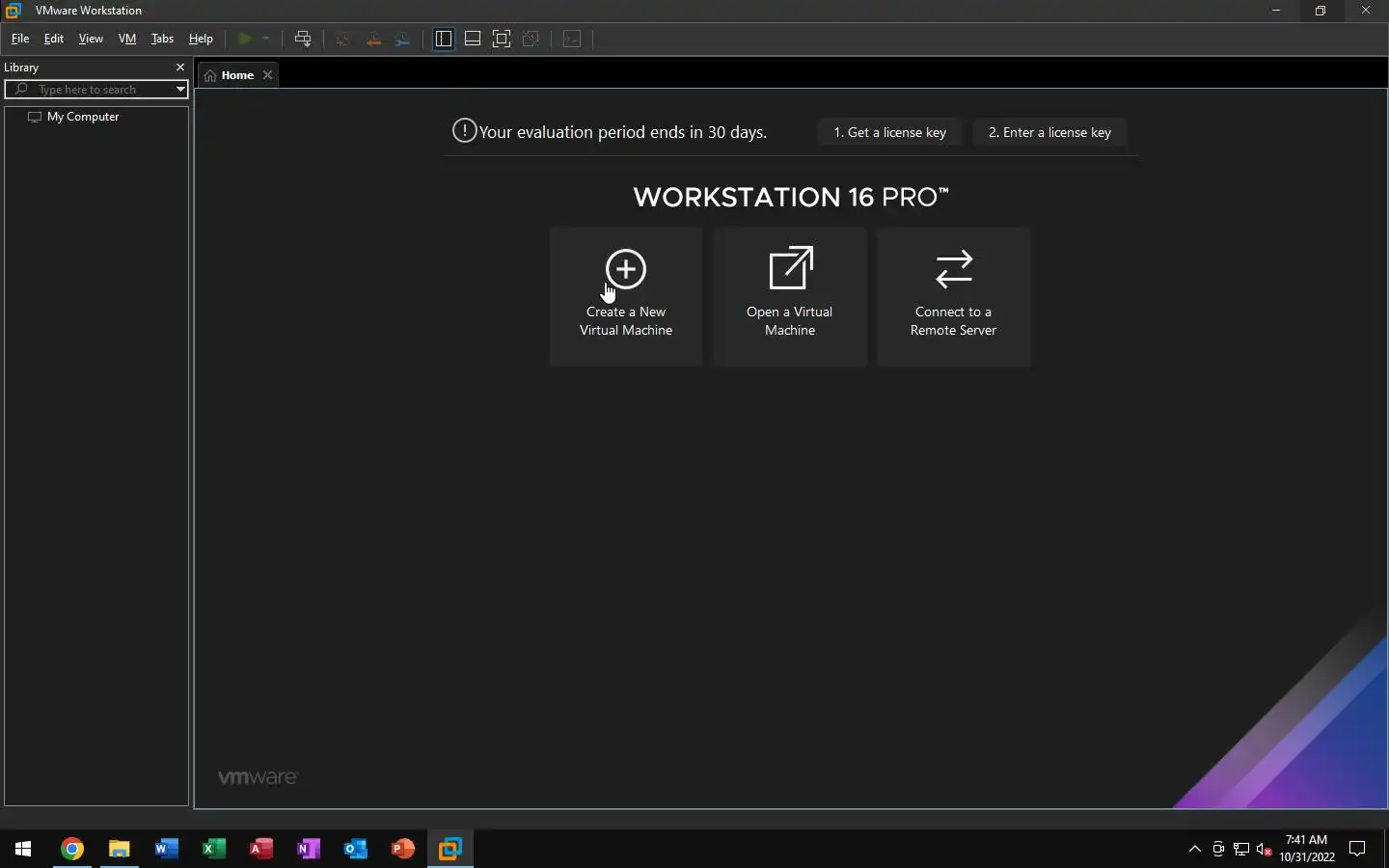Open the power options dropdown arrow

pos(266,39)
